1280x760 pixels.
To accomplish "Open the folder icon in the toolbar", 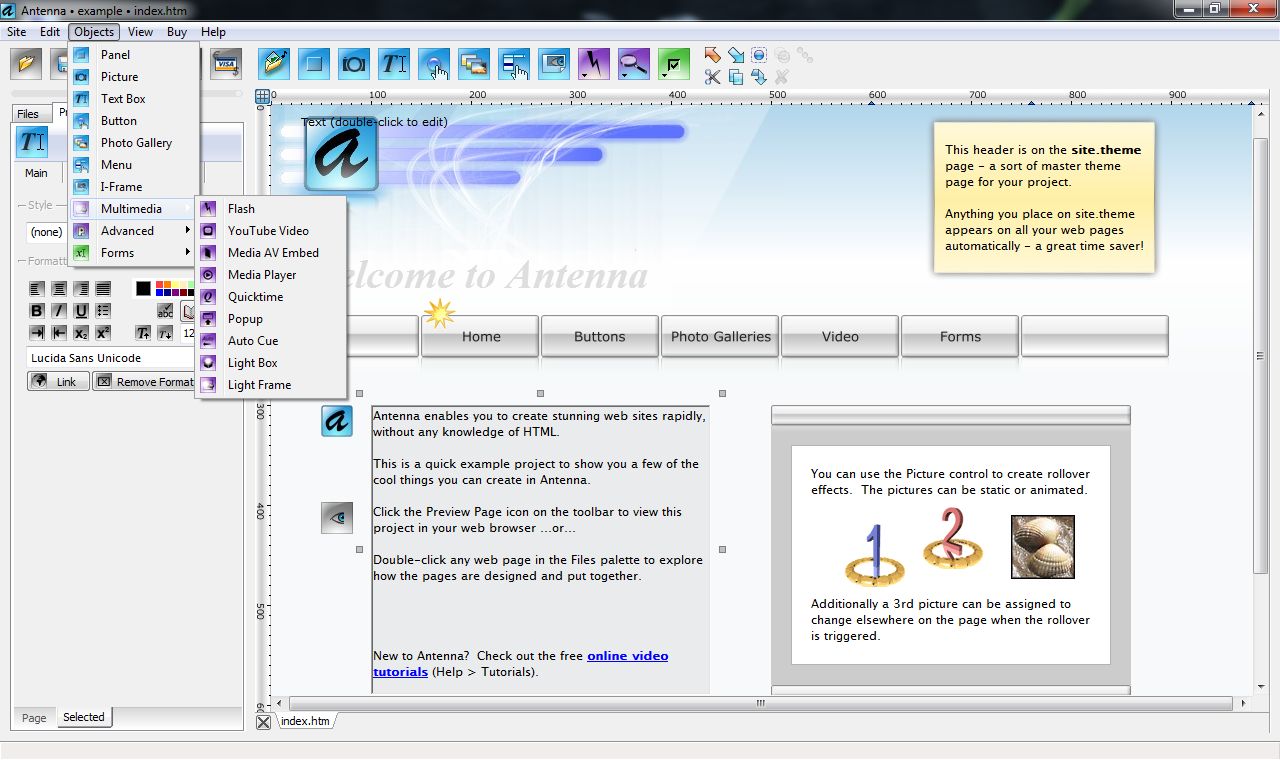I will [x=27, y=64].
